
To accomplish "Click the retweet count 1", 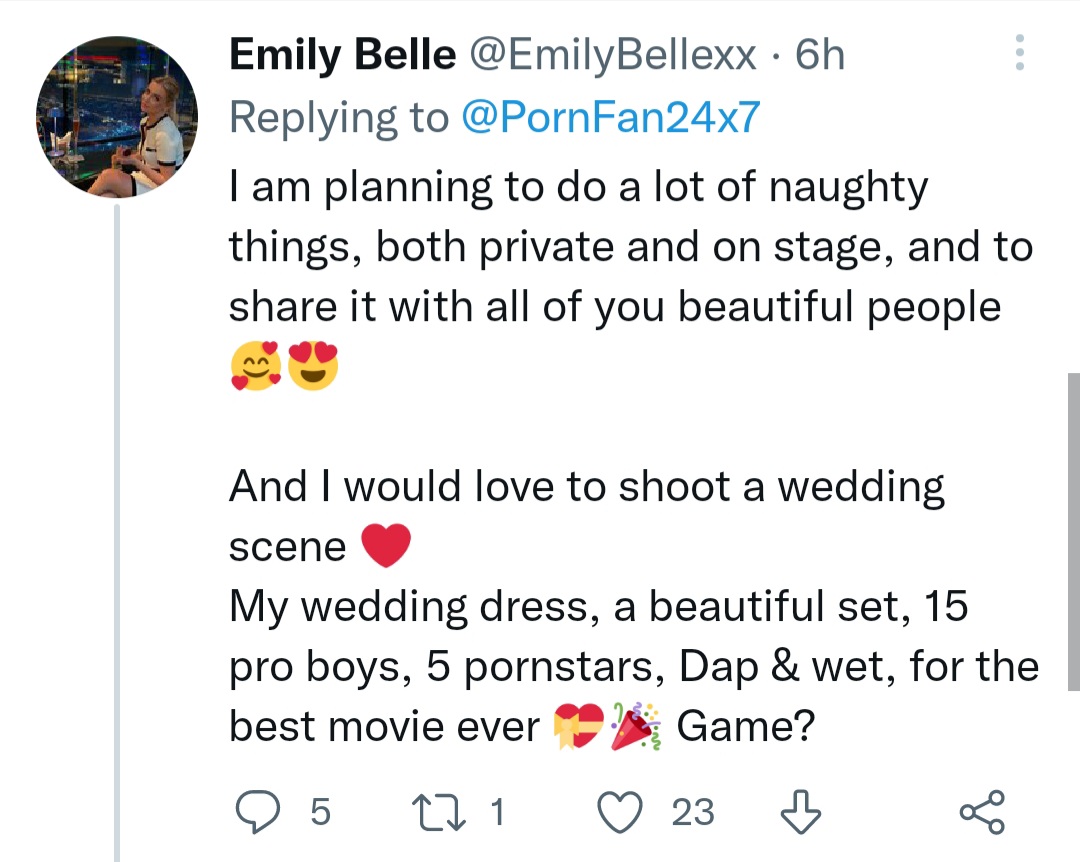I will 497,812.
